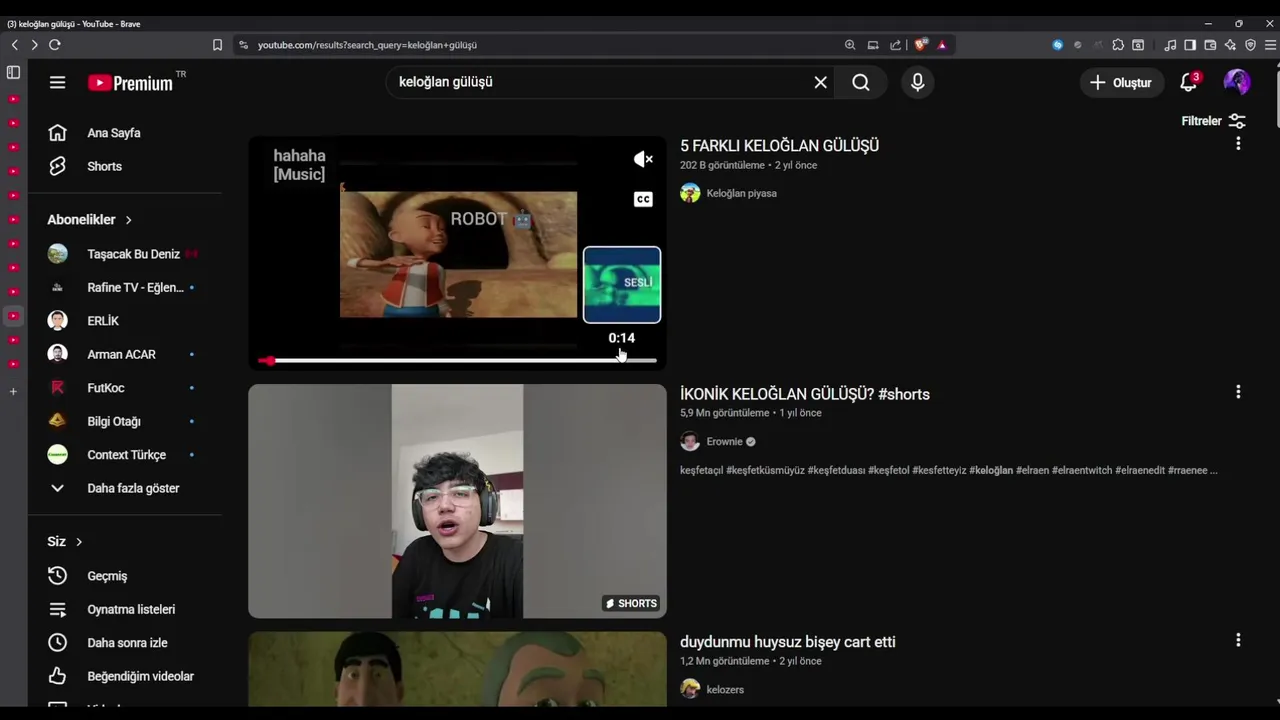This screenshot has width=1280, height=720.
Task: Toggle captions on the preview (CC)
Action: (x=643, y=199)
